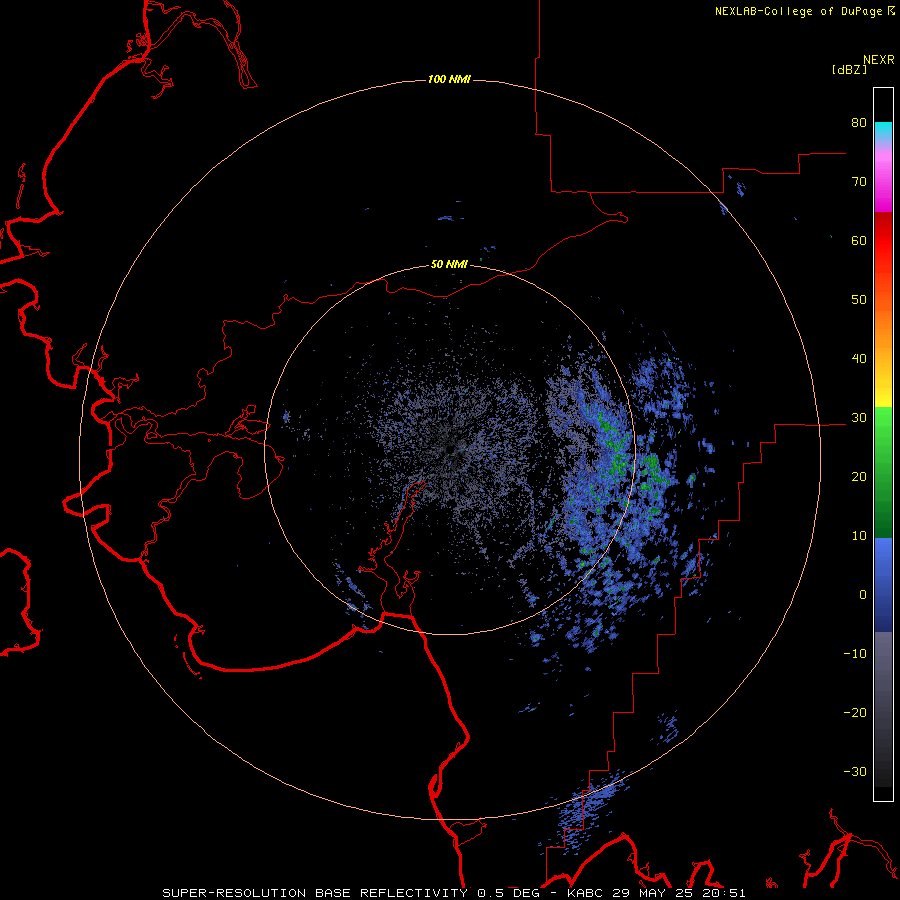Click the 100 NMI range ring label

coord(449,79)
